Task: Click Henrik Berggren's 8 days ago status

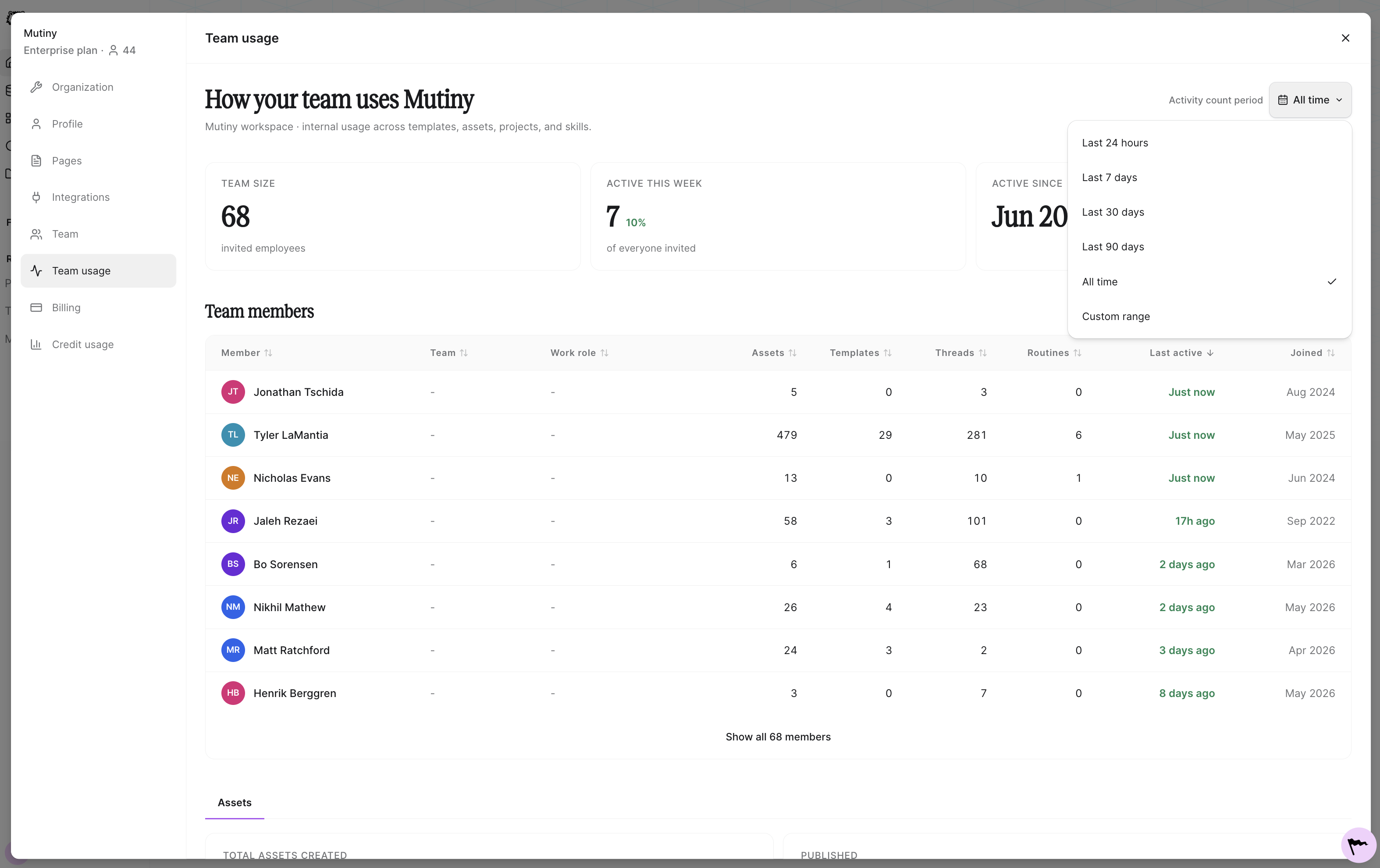Action: tap(1187, 693)
